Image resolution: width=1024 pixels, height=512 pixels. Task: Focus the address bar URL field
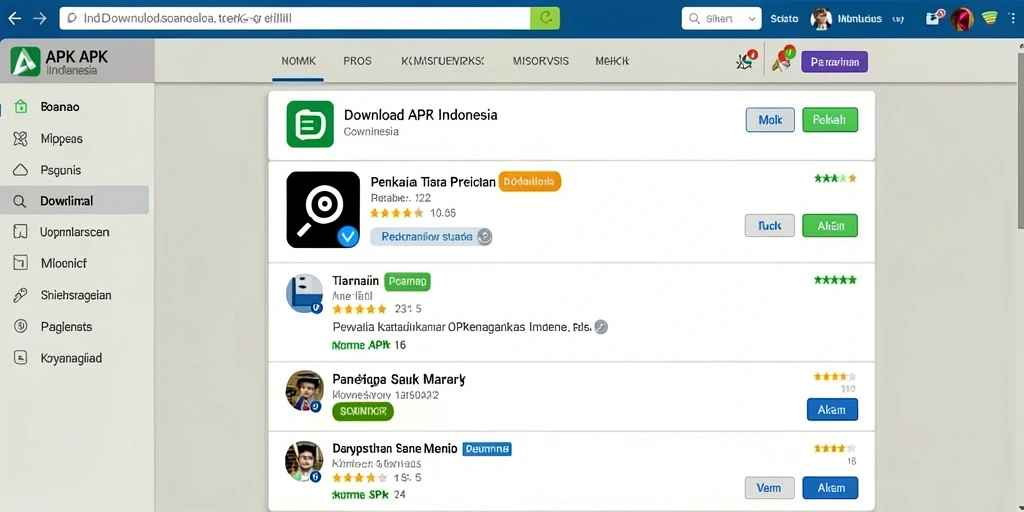click(x=295, y=18)
